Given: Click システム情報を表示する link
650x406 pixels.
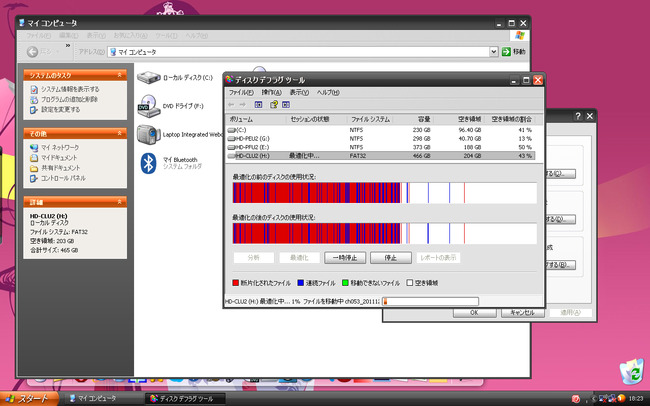Looking at the screenshot, I should (70, 89).
